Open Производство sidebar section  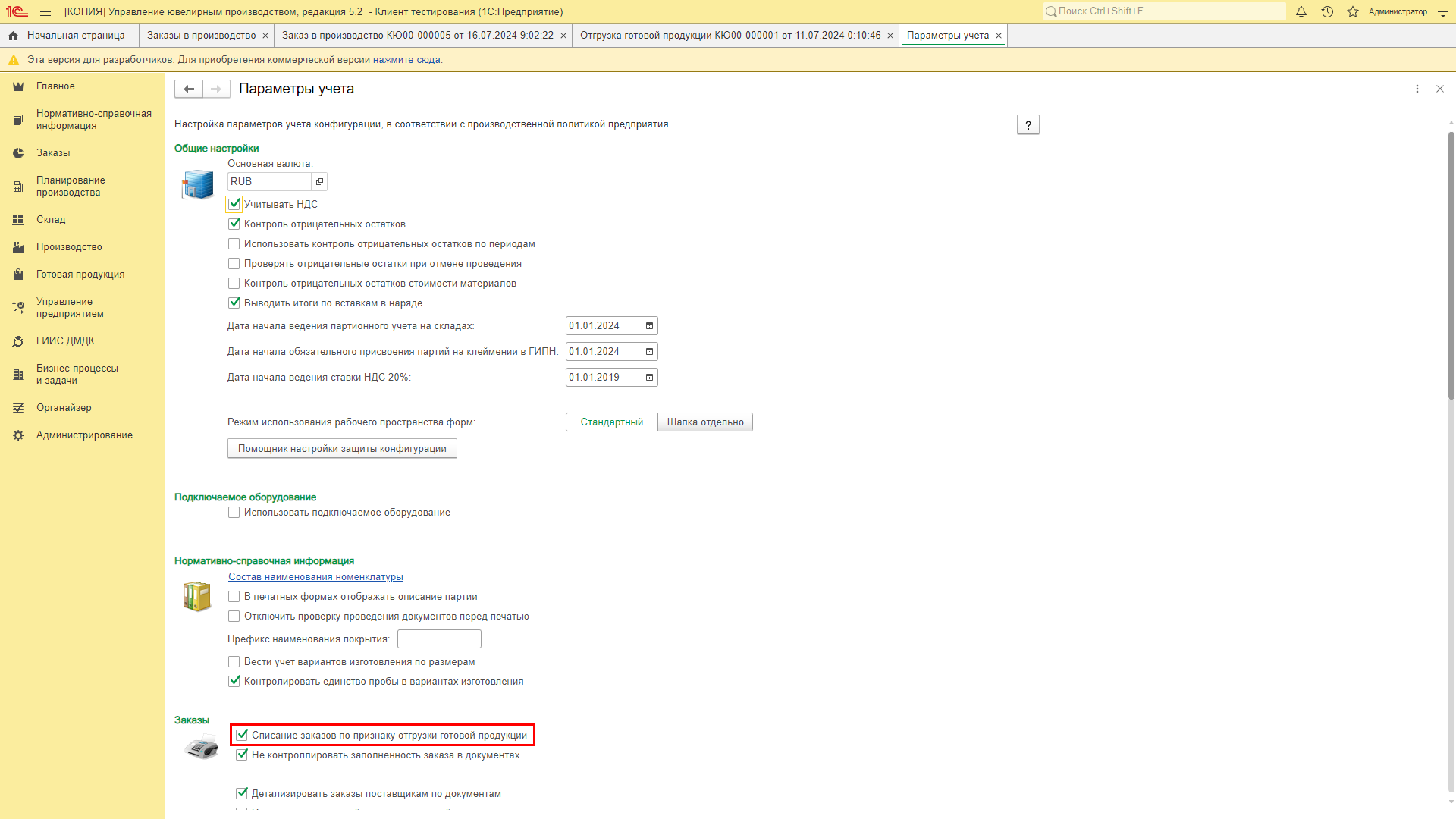[82, 247]
